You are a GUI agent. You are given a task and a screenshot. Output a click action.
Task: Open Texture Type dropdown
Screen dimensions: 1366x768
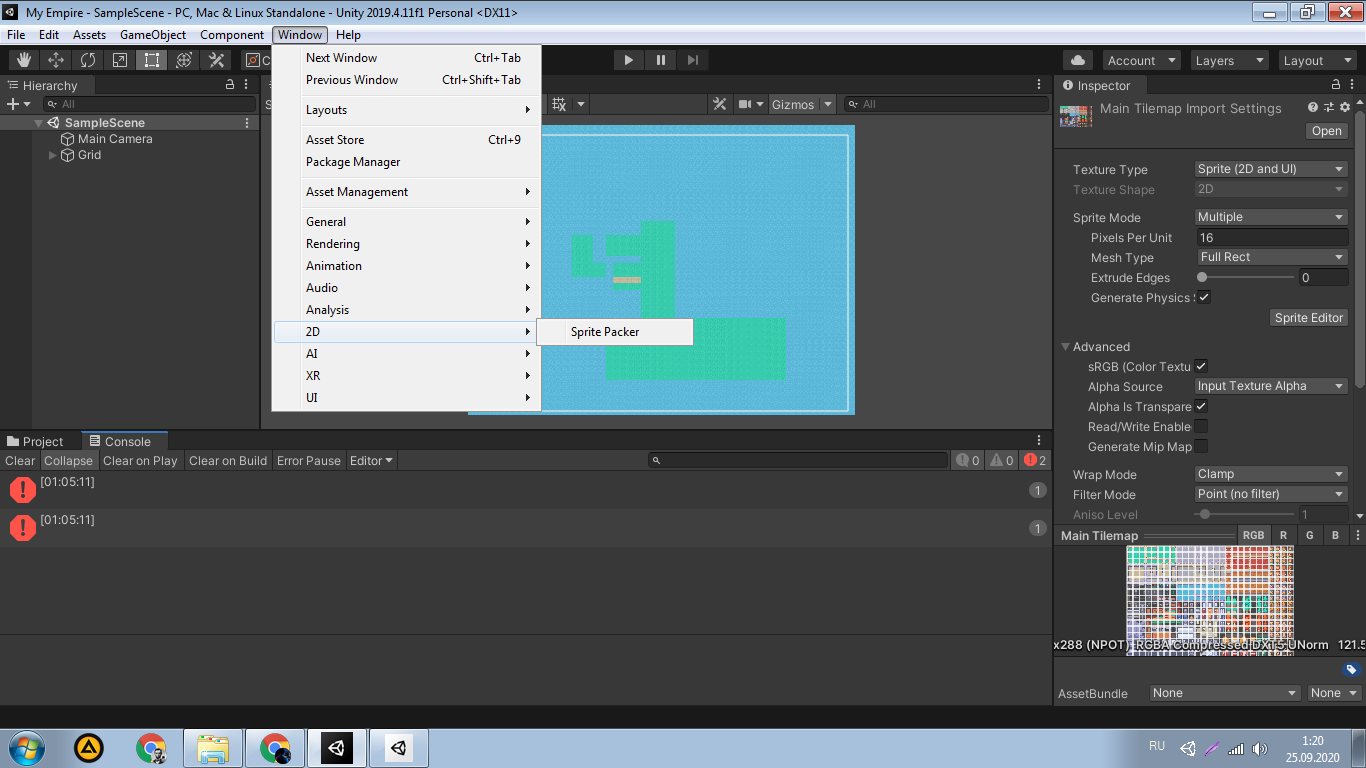(x=1271, y=169)
